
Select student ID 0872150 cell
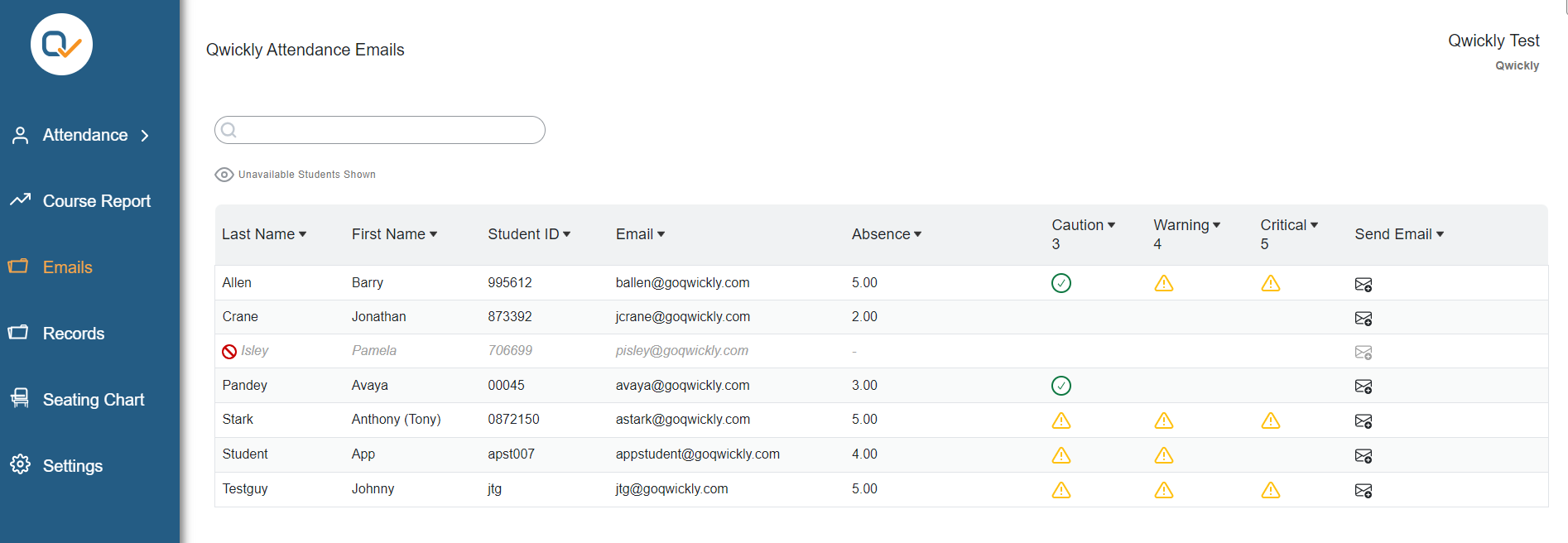point(513,420)
